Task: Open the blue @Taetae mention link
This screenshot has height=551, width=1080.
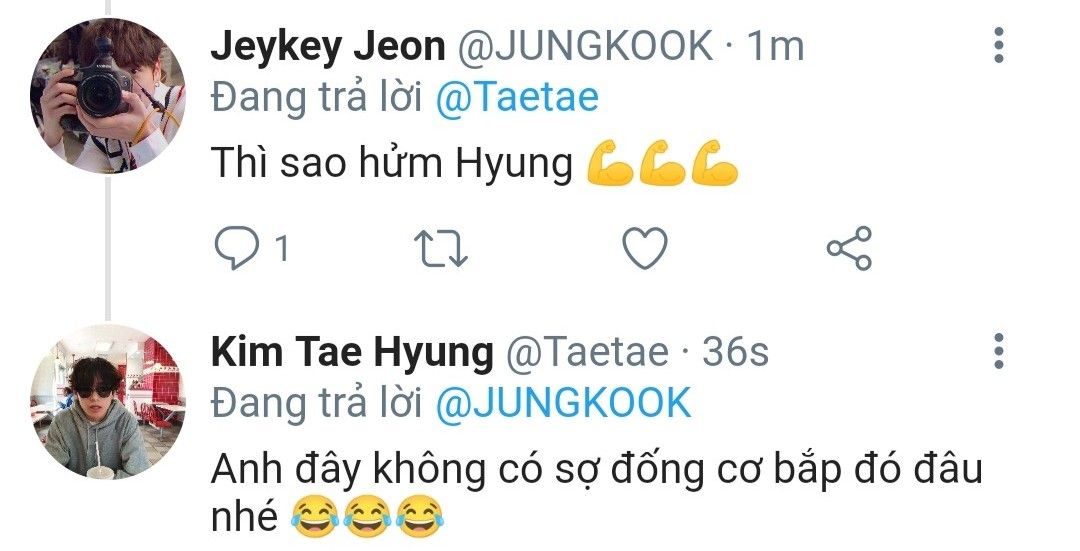Action: (x=518, y=97)
